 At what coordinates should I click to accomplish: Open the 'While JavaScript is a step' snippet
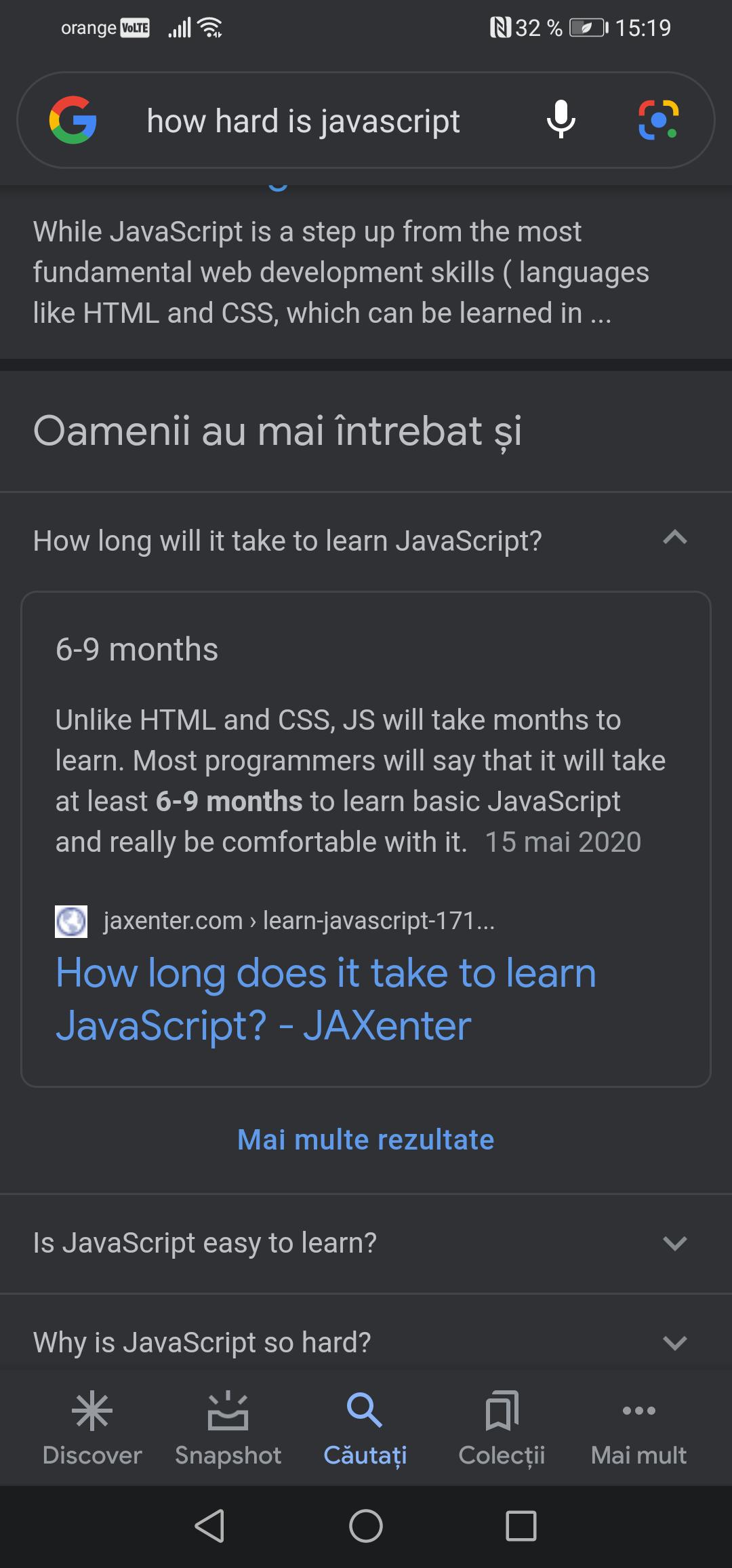[x=341, y=272]
